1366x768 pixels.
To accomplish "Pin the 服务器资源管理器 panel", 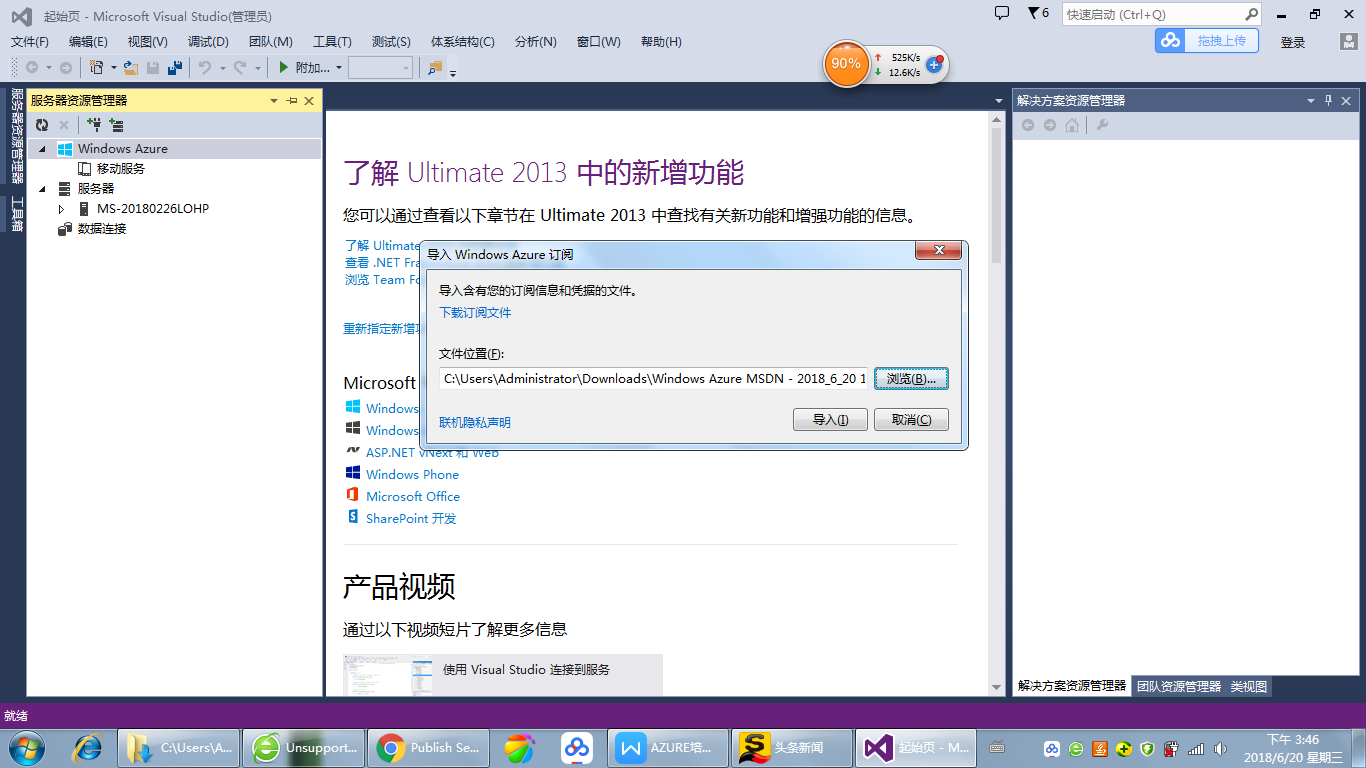I will (292, 101).
